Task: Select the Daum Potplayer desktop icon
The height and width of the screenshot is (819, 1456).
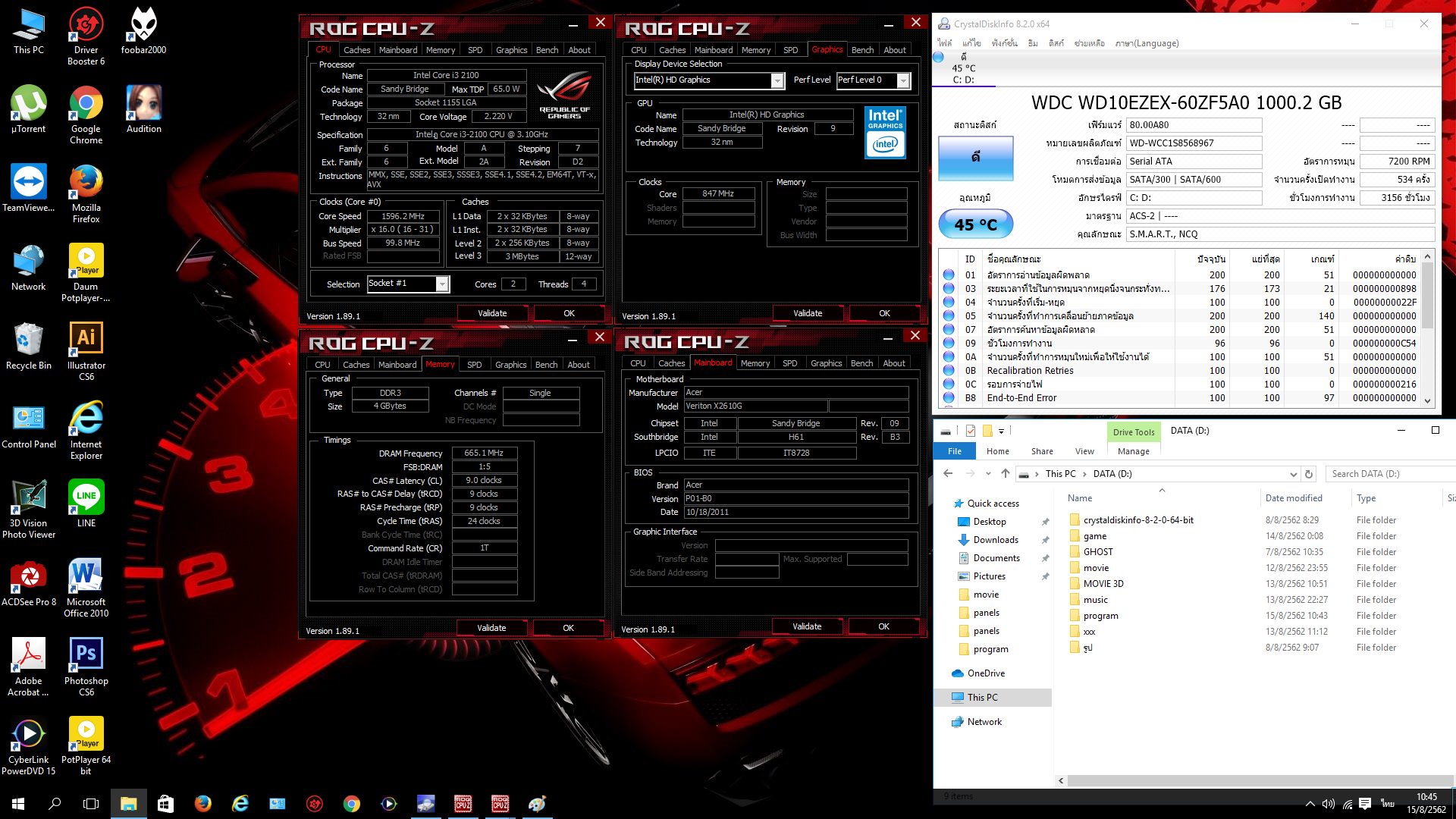Action: click(86, 273)
